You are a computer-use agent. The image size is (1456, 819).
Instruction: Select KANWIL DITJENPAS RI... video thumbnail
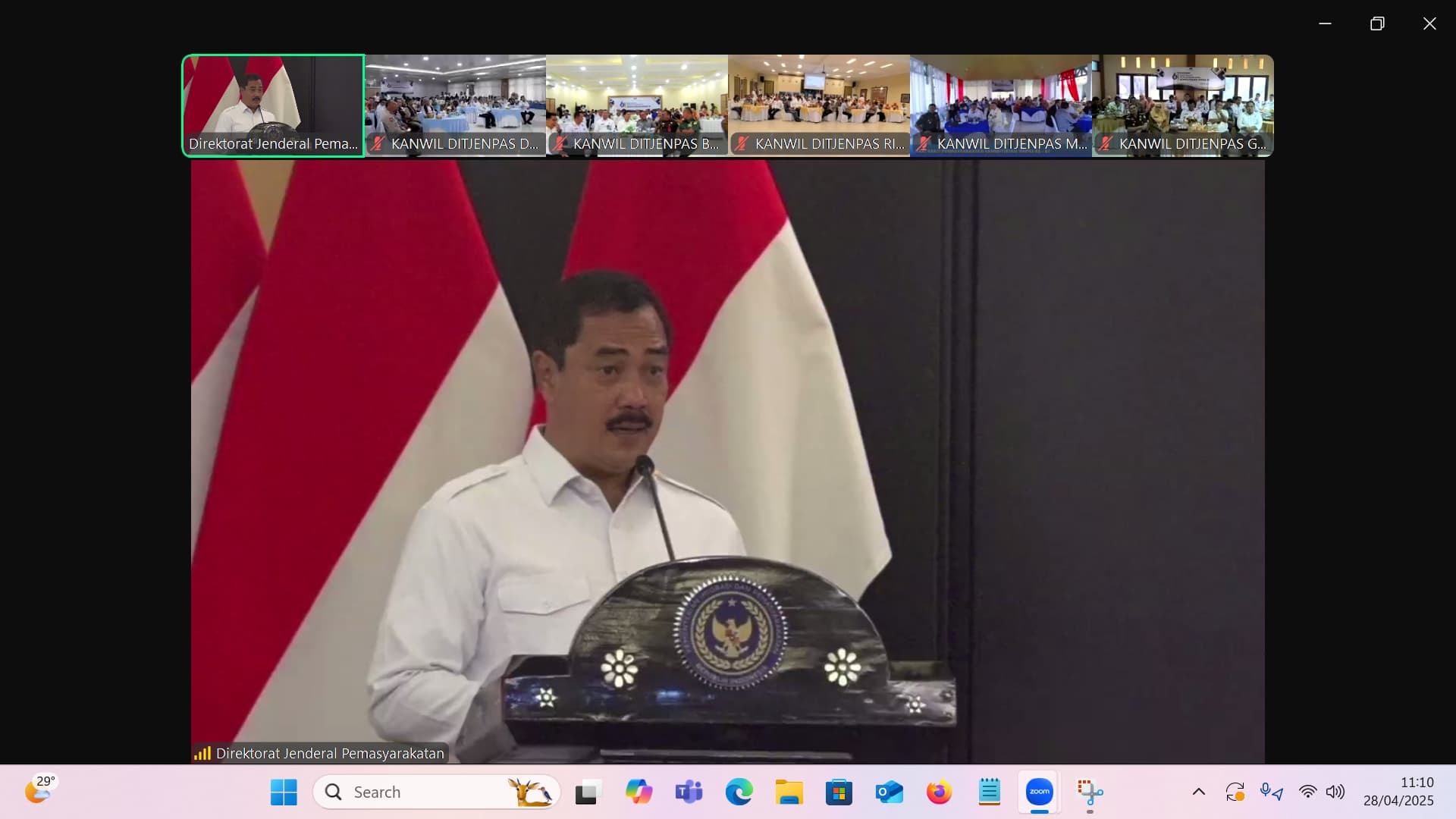coord(819,105)
